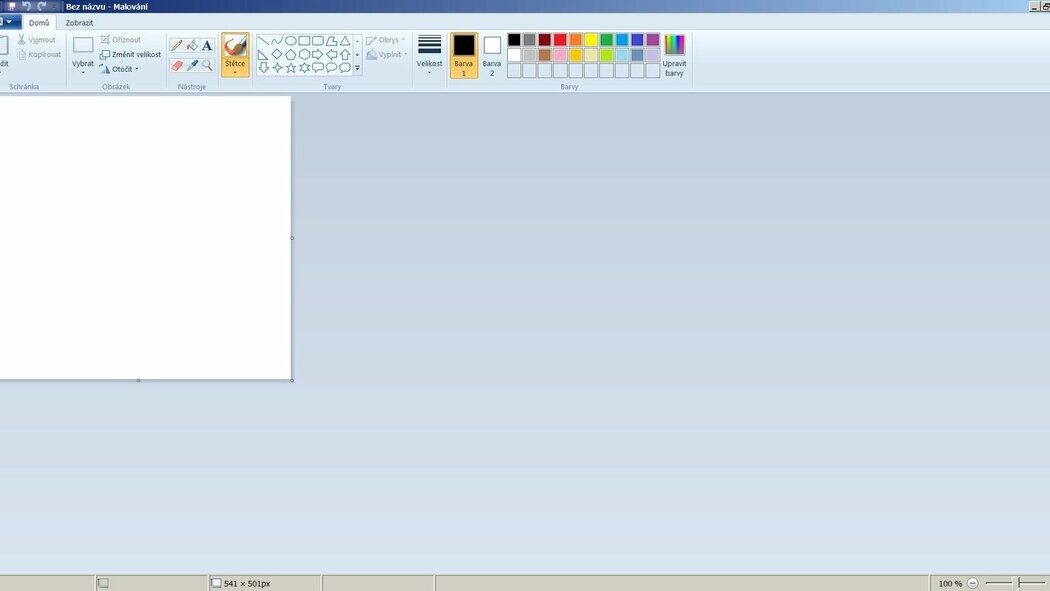Activate Barva 1 foreground color
Screen dimensions: 1050x591
pyautogui.click(x=464, y=54)
